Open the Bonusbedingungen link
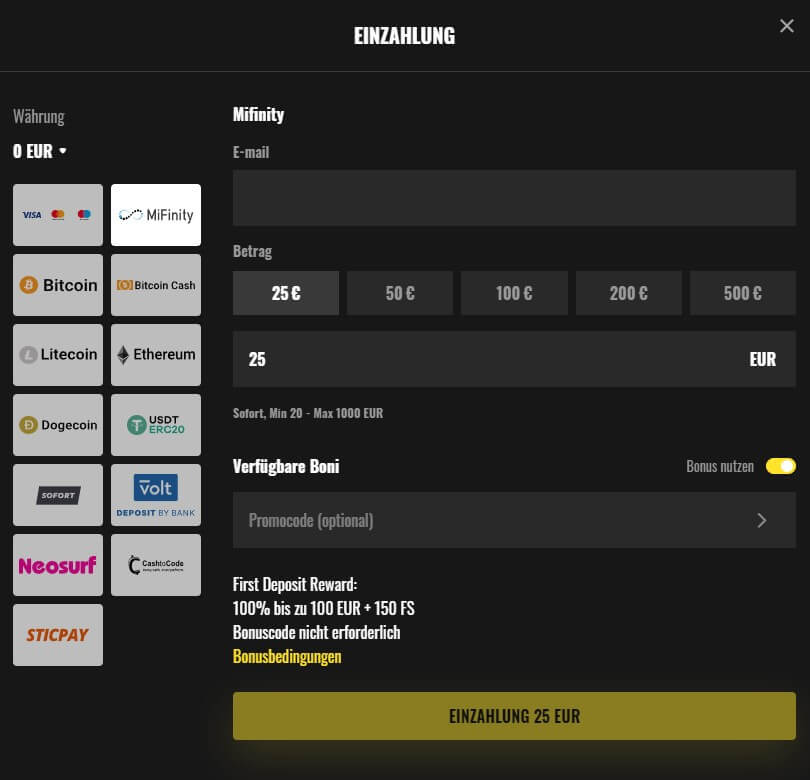The width and height of the screenshot is (810, 780). point(287,657)
